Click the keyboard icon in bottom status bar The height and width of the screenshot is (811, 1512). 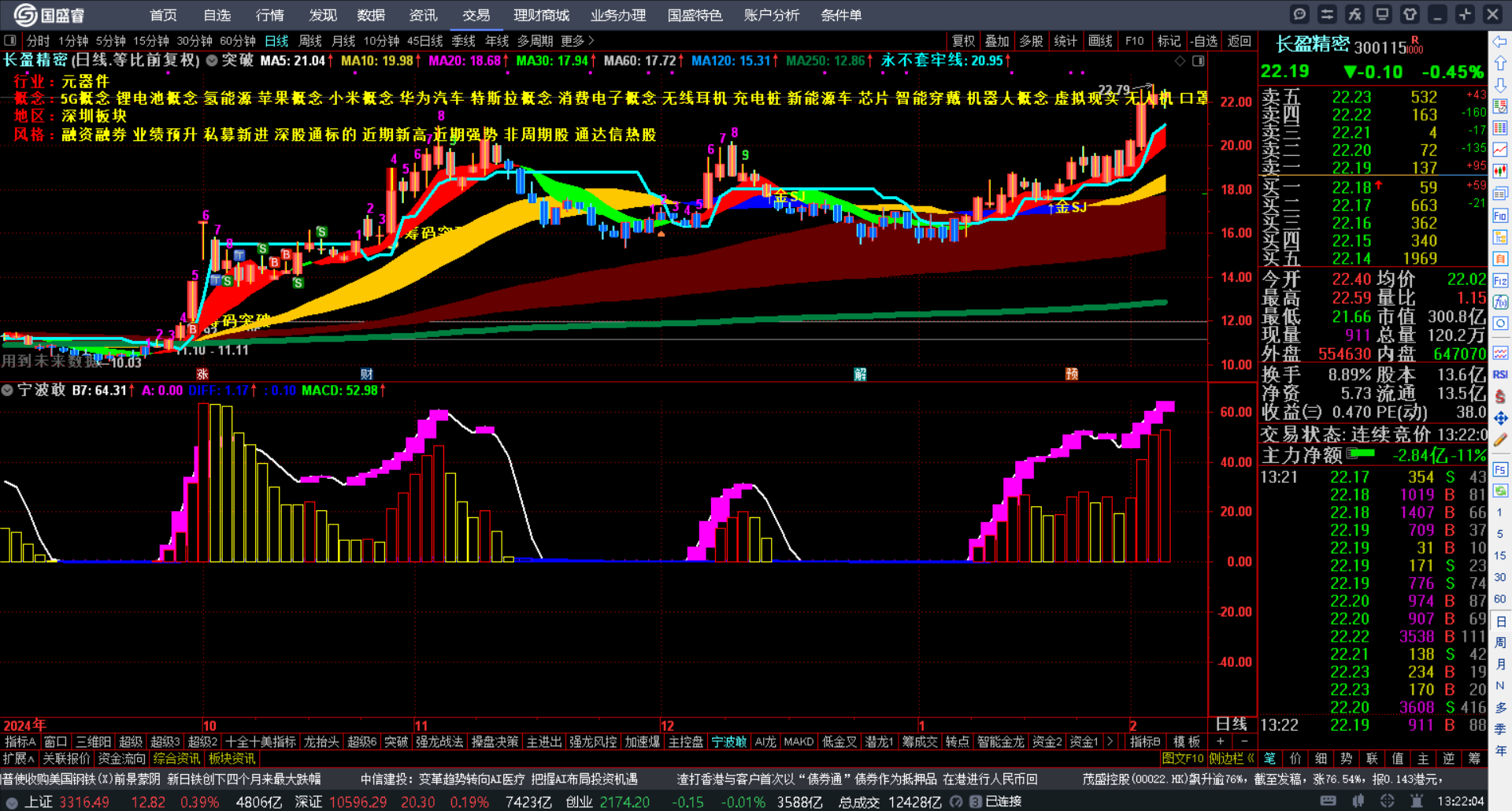coord(1329,801)
